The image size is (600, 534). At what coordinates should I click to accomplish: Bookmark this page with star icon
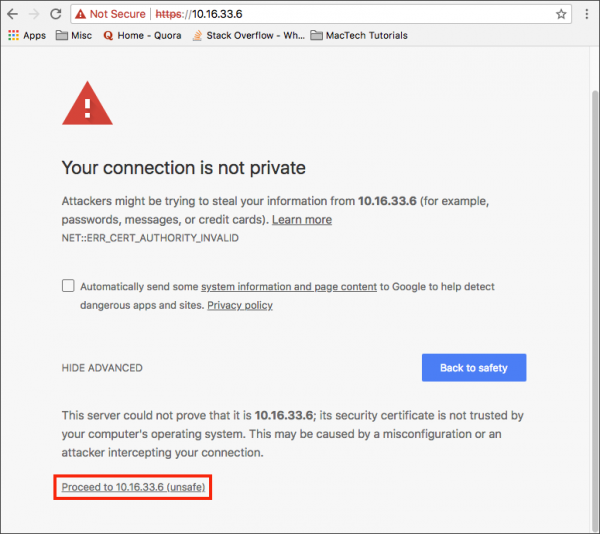[561, 14]
